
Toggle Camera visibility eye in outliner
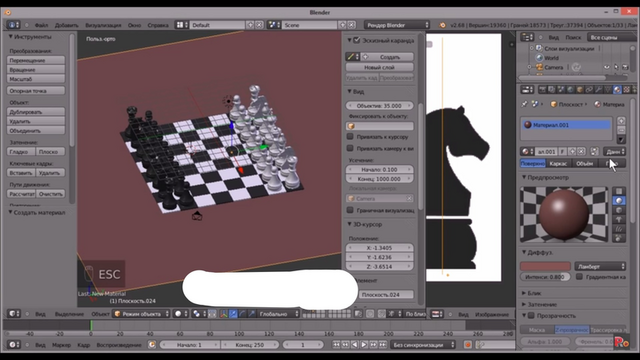coord(607,67)
